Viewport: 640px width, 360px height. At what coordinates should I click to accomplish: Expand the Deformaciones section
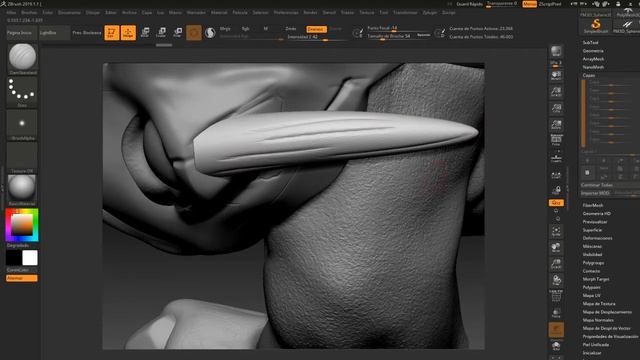tap(598, 238)
